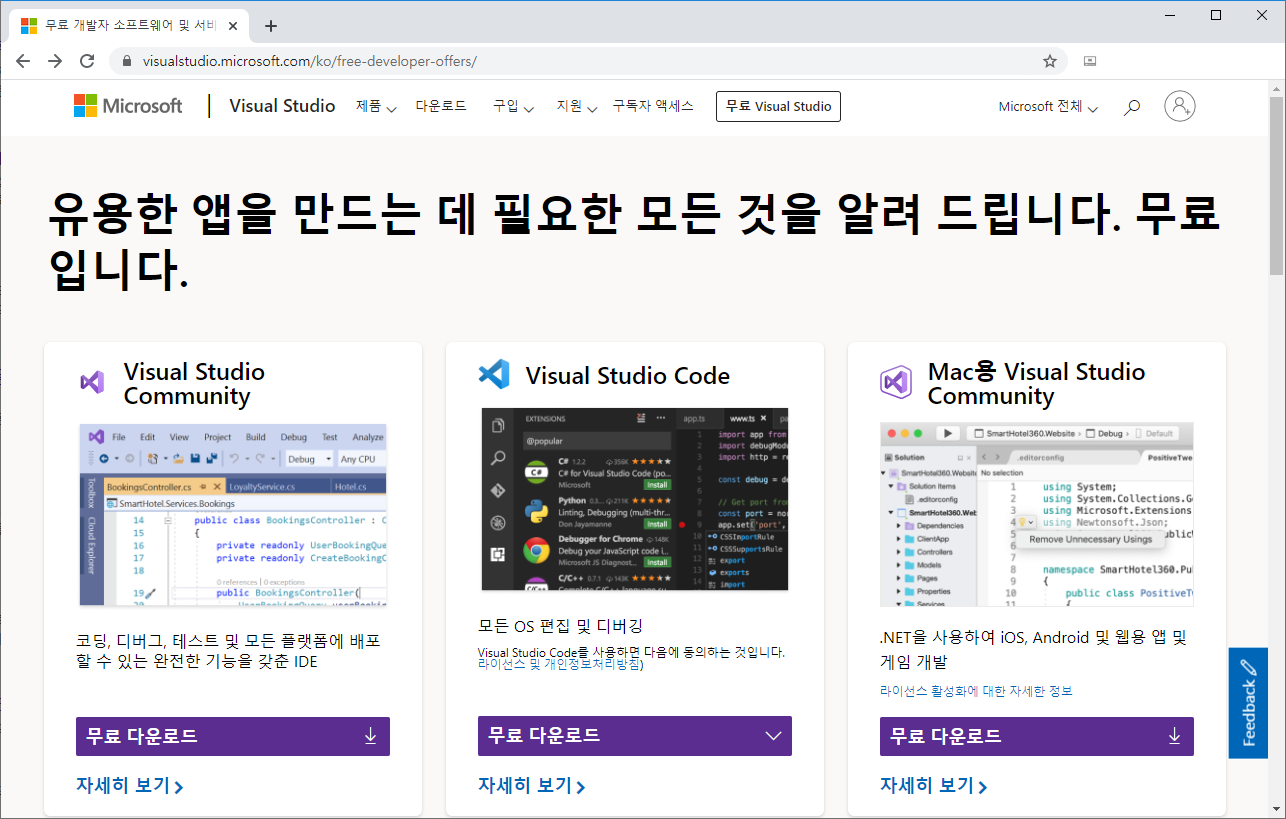The height and width of the screenshot is (819, 1286).
Task: Expand the 구입 menu
Action: point(513,106)
